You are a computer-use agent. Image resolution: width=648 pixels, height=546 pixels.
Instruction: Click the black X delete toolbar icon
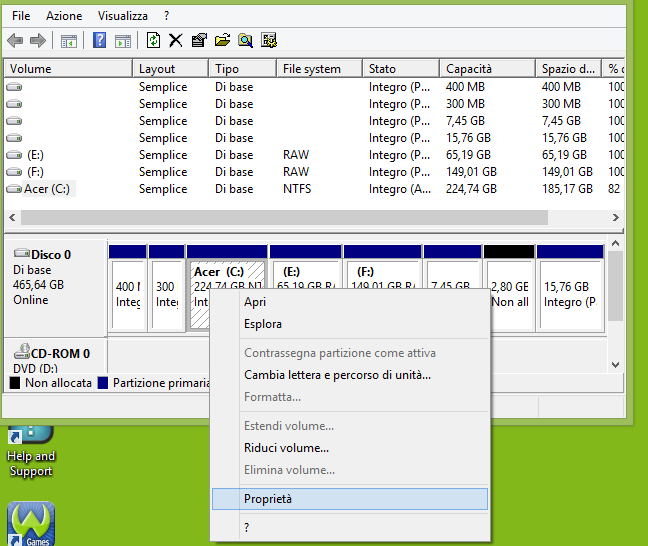point(176,40)
